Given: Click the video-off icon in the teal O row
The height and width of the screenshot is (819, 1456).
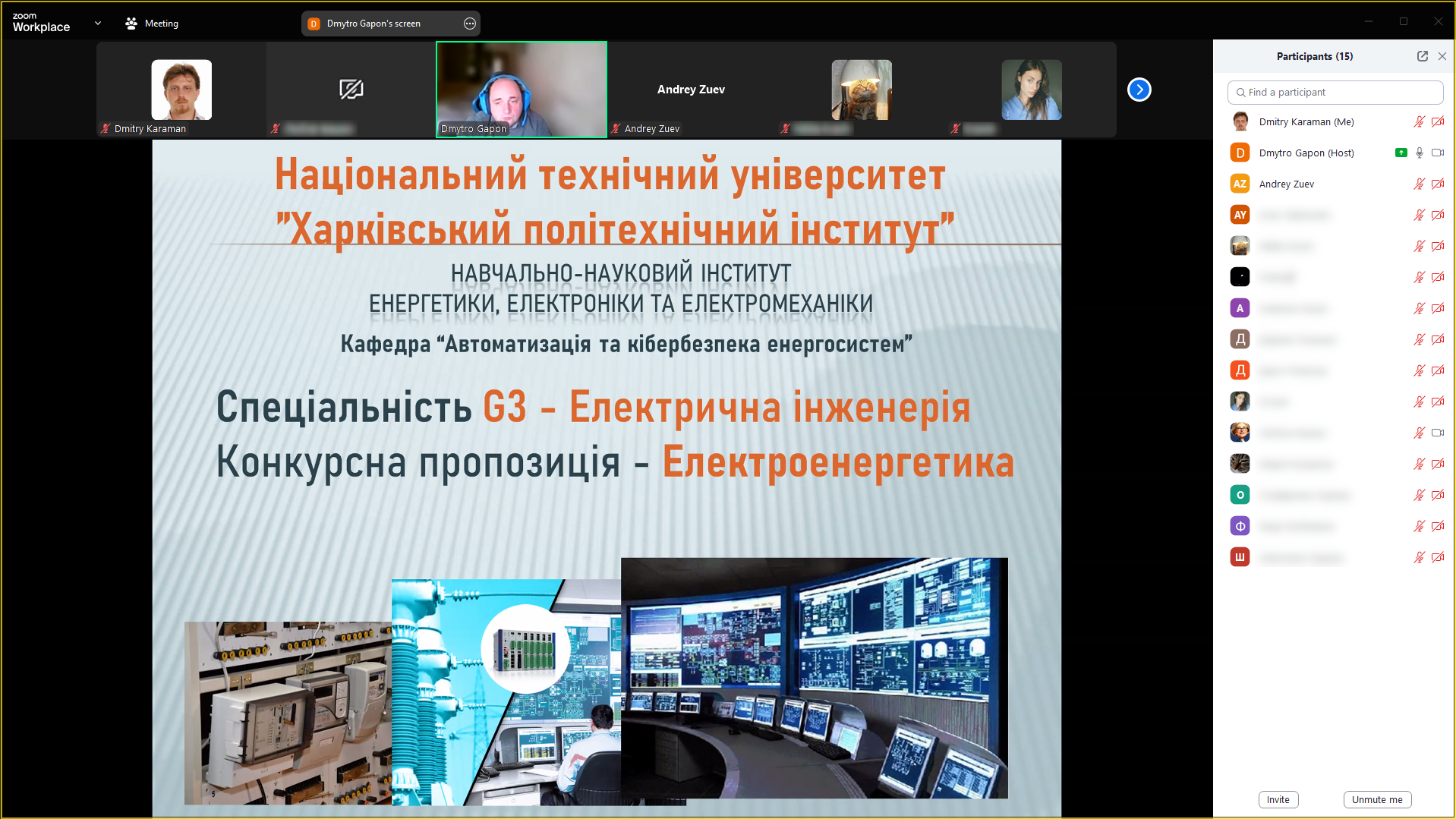Looking at the screenshot, I should (x=1438, y=495).
